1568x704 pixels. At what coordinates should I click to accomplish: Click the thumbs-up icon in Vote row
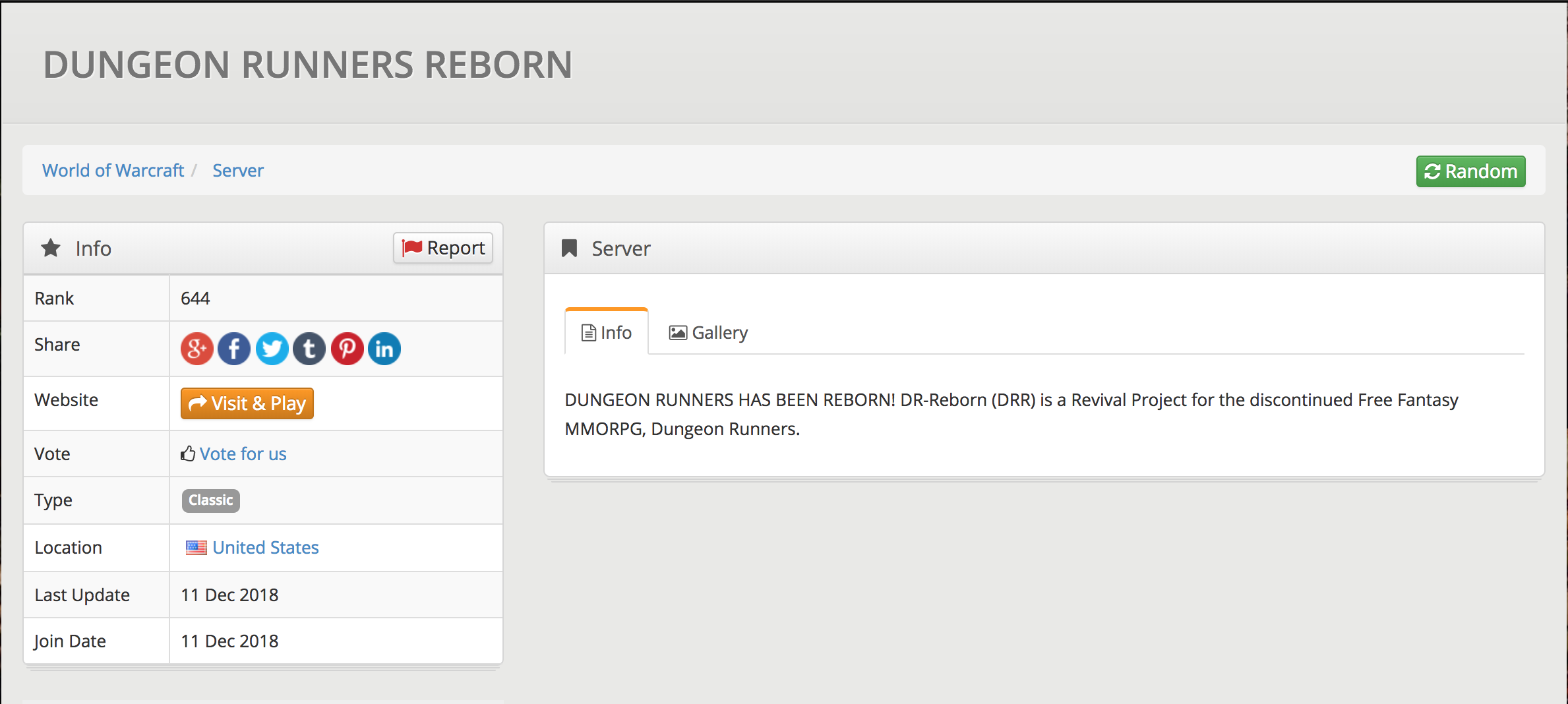188,454
